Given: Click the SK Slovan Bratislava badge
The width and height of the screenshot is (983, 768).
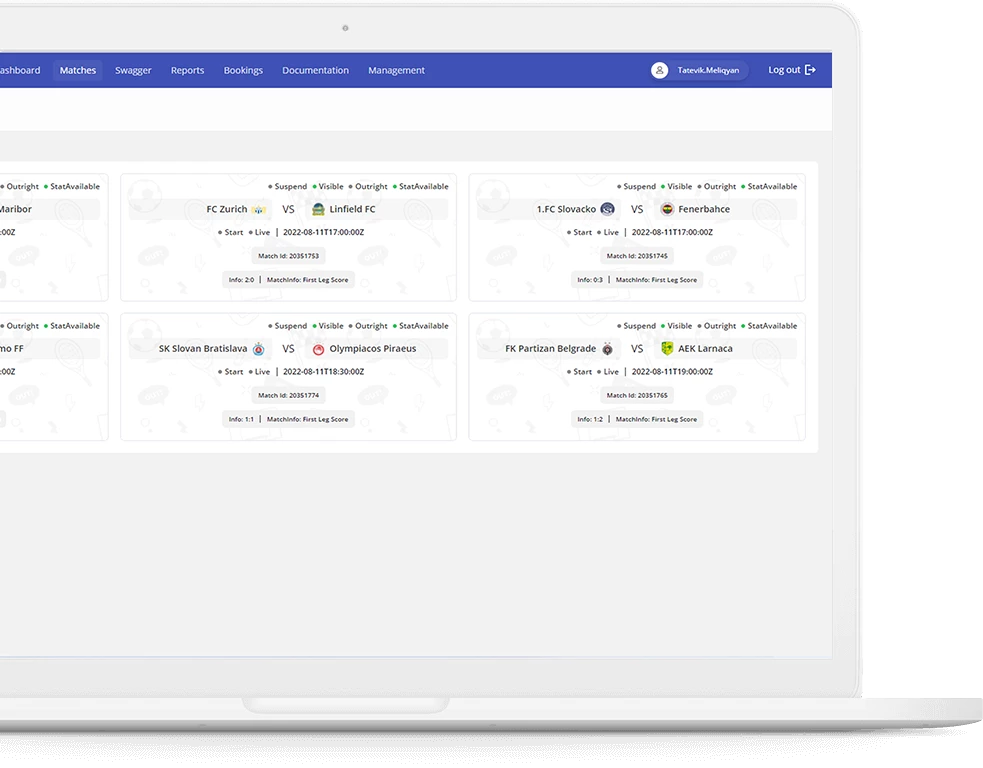Looking at the screenshot, I should [x=260, y=348].
